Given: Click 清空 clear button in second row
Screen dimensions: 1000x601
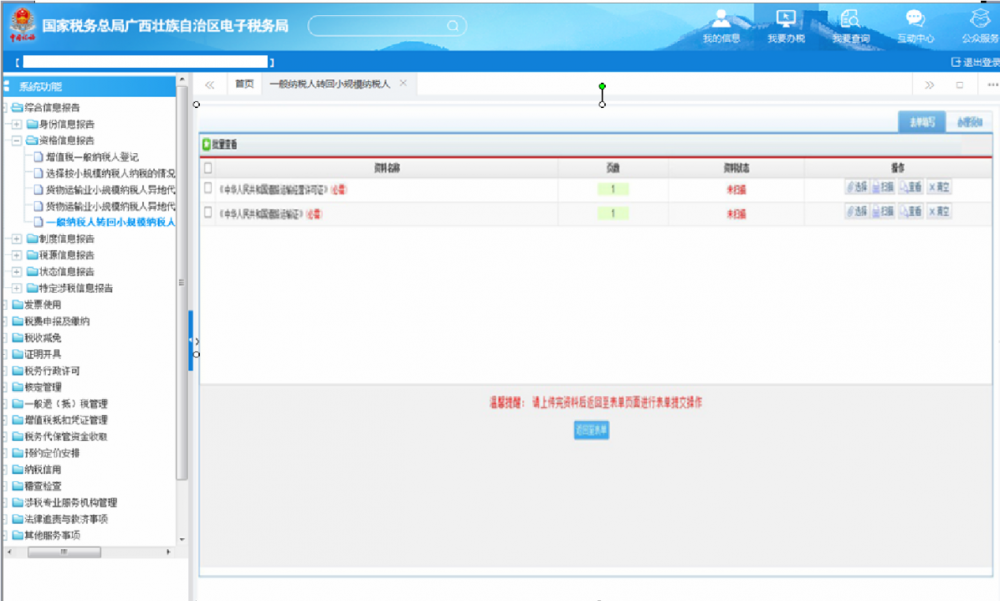Looking at the screenshot, I should 939,212.
